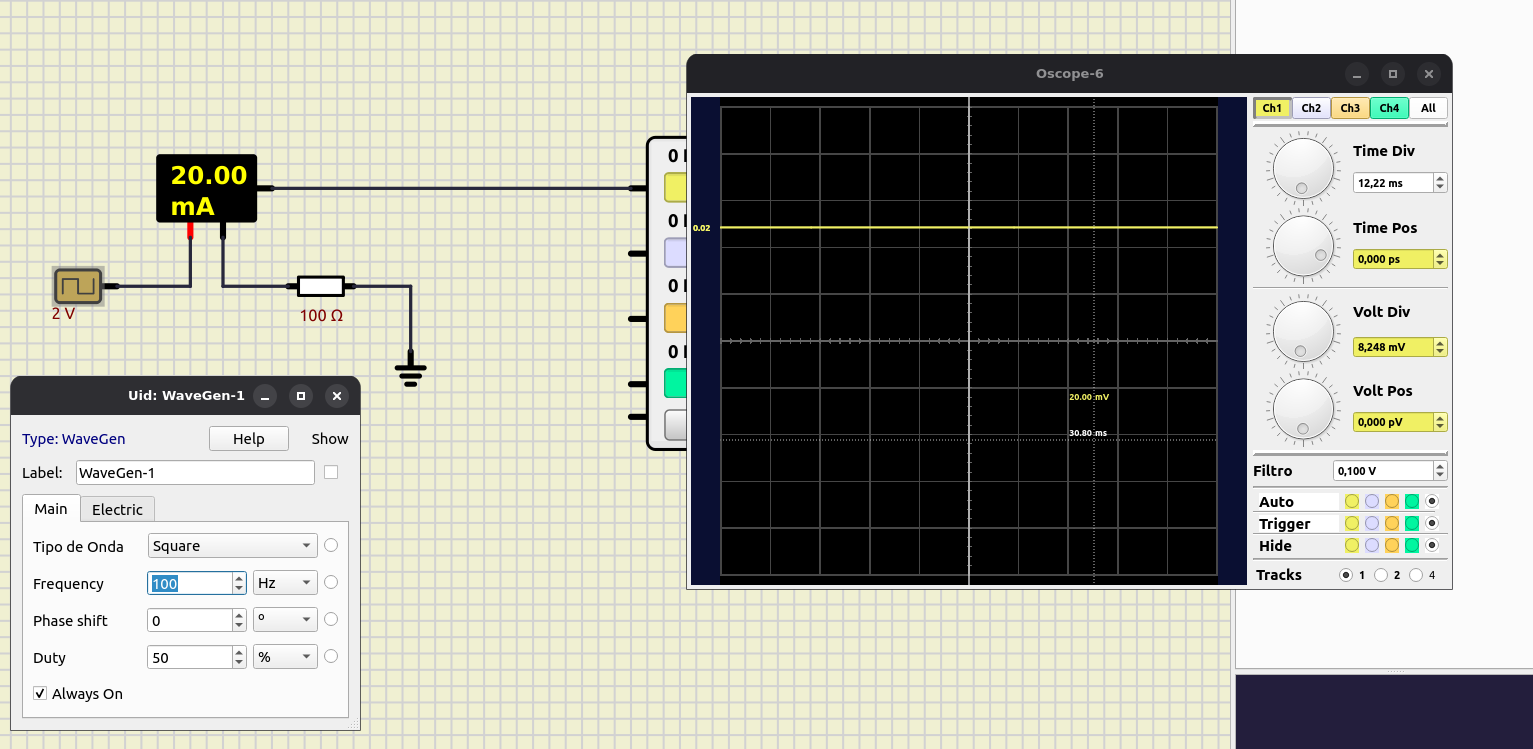Select the square wave generator component

point(79,286)
